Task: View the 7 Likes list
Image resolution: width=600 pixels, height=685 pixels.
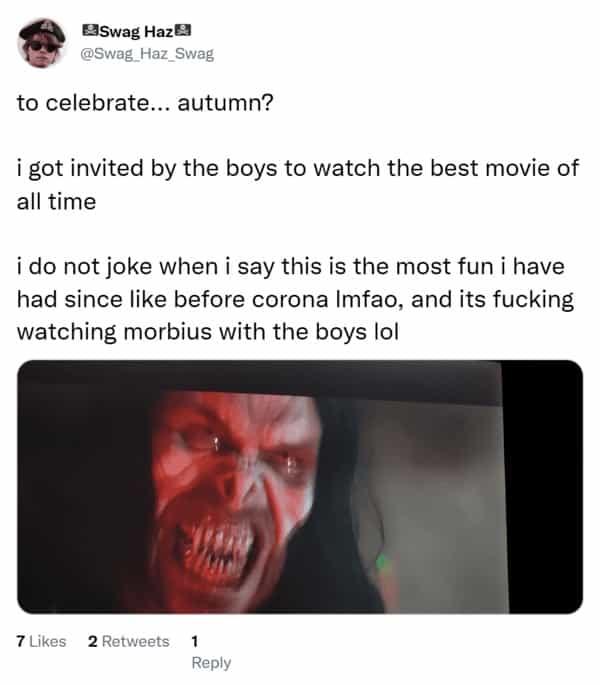Action: [41, 641]
